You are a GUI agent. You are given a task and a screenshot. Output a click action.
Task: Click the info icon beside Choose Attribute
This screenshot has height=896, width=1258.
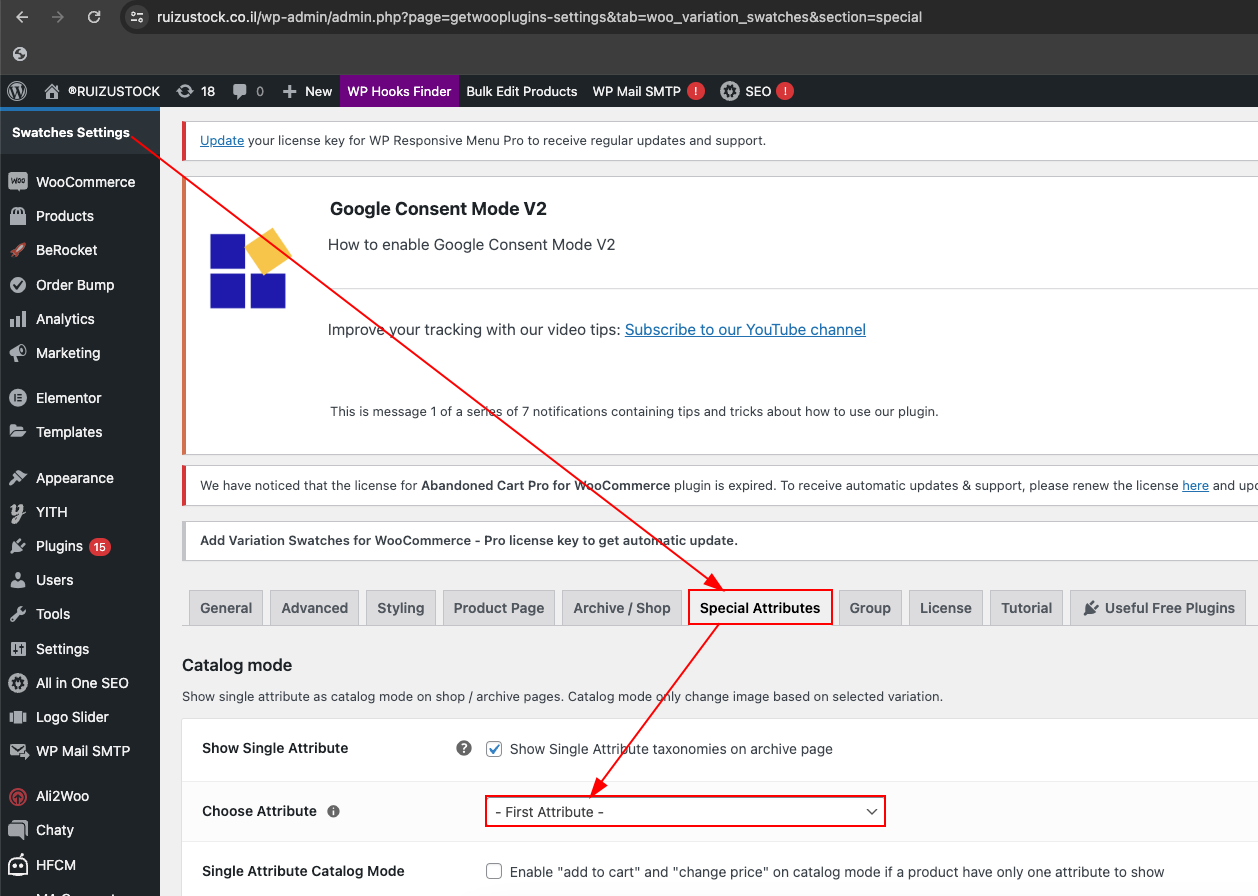(x=333, y=811)
